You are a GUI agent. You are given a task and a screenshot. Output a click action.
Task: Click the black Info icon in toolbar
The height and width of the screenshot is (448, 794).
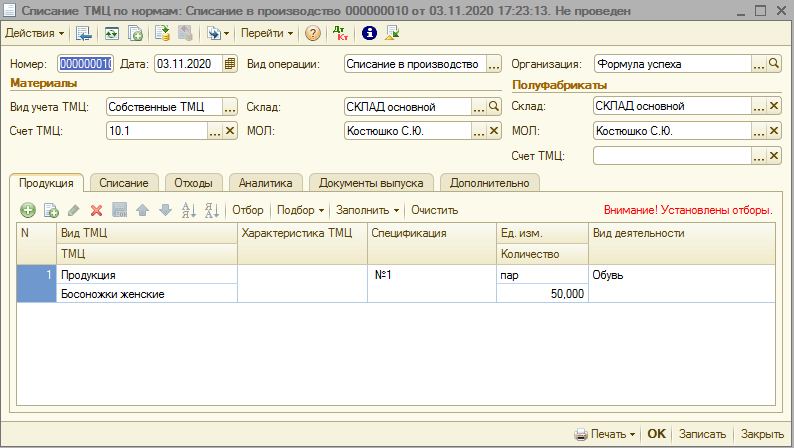click(x=368, y=33)
